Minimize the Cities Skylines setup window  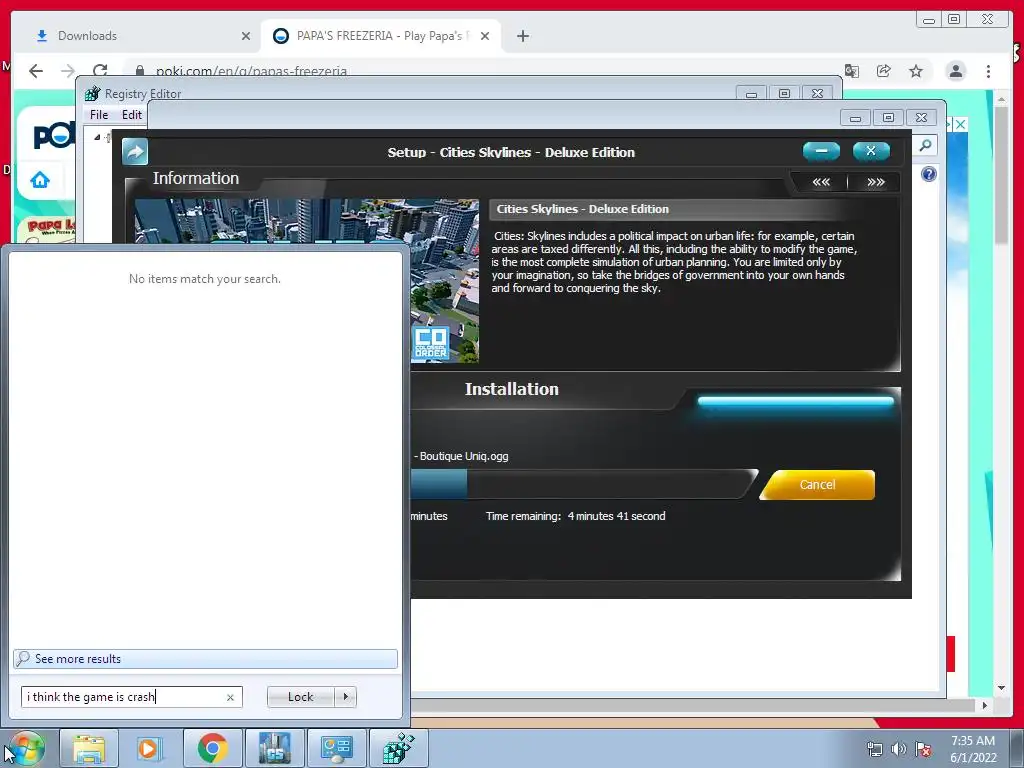pyautogui.click(x=821, y=151)
